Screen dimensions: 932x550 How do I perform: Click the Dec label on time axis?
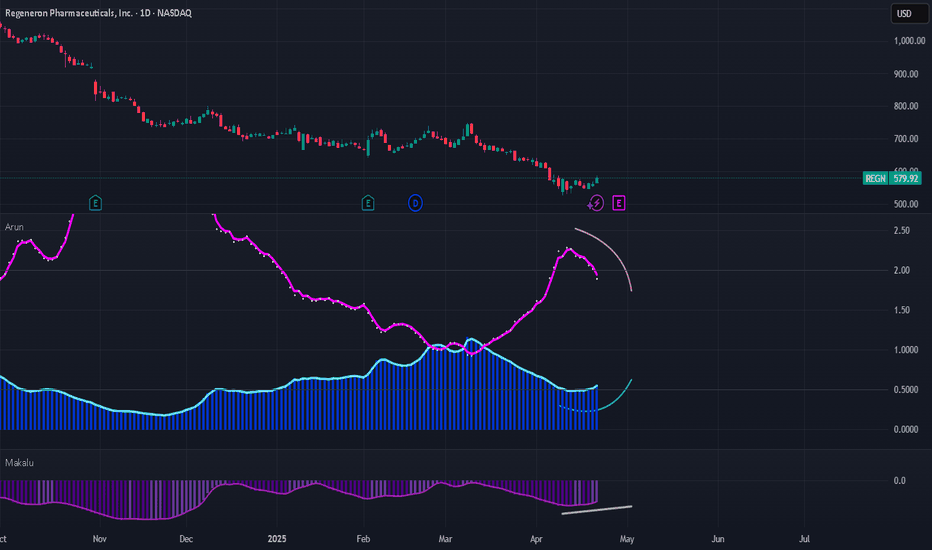point(186,539)
